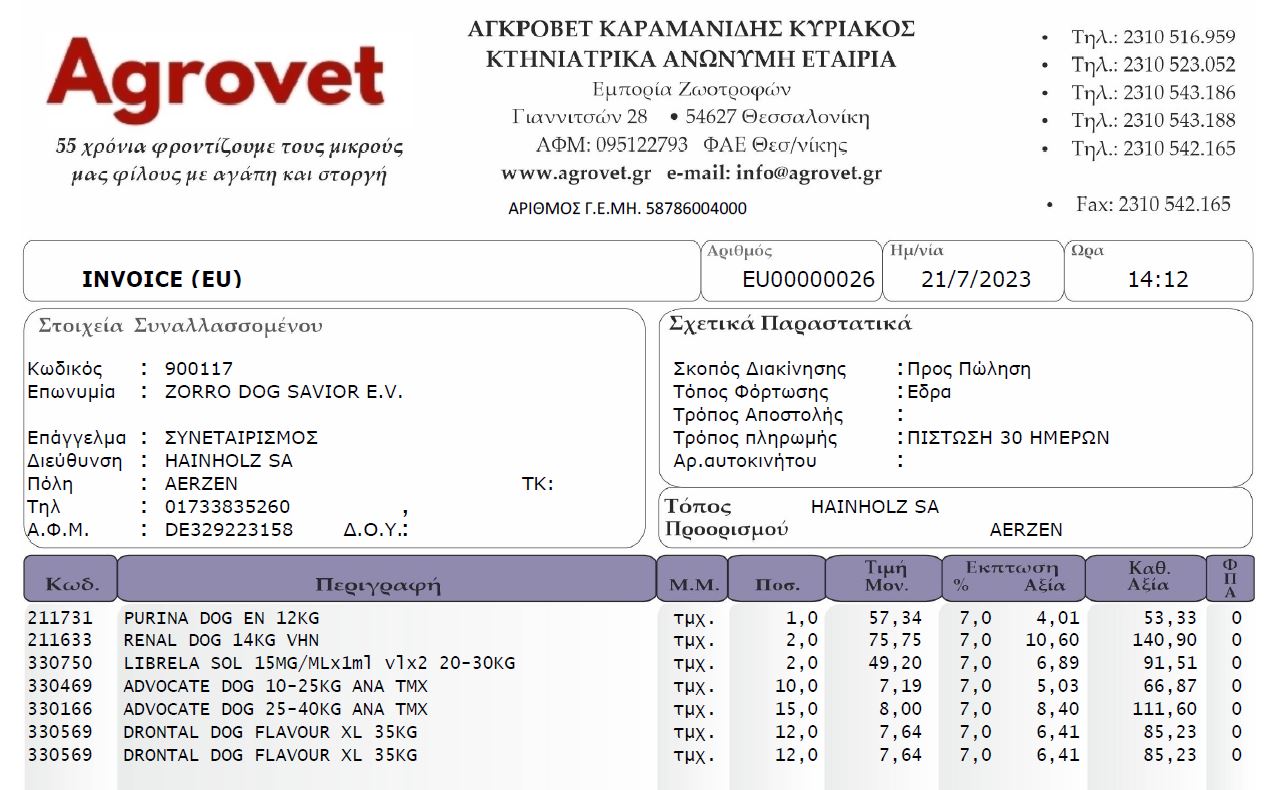The width and height of the screenshot is (1278, 790).
Task: Open the www.agrovet.gr website link
Action: click(x=576, y=173)
